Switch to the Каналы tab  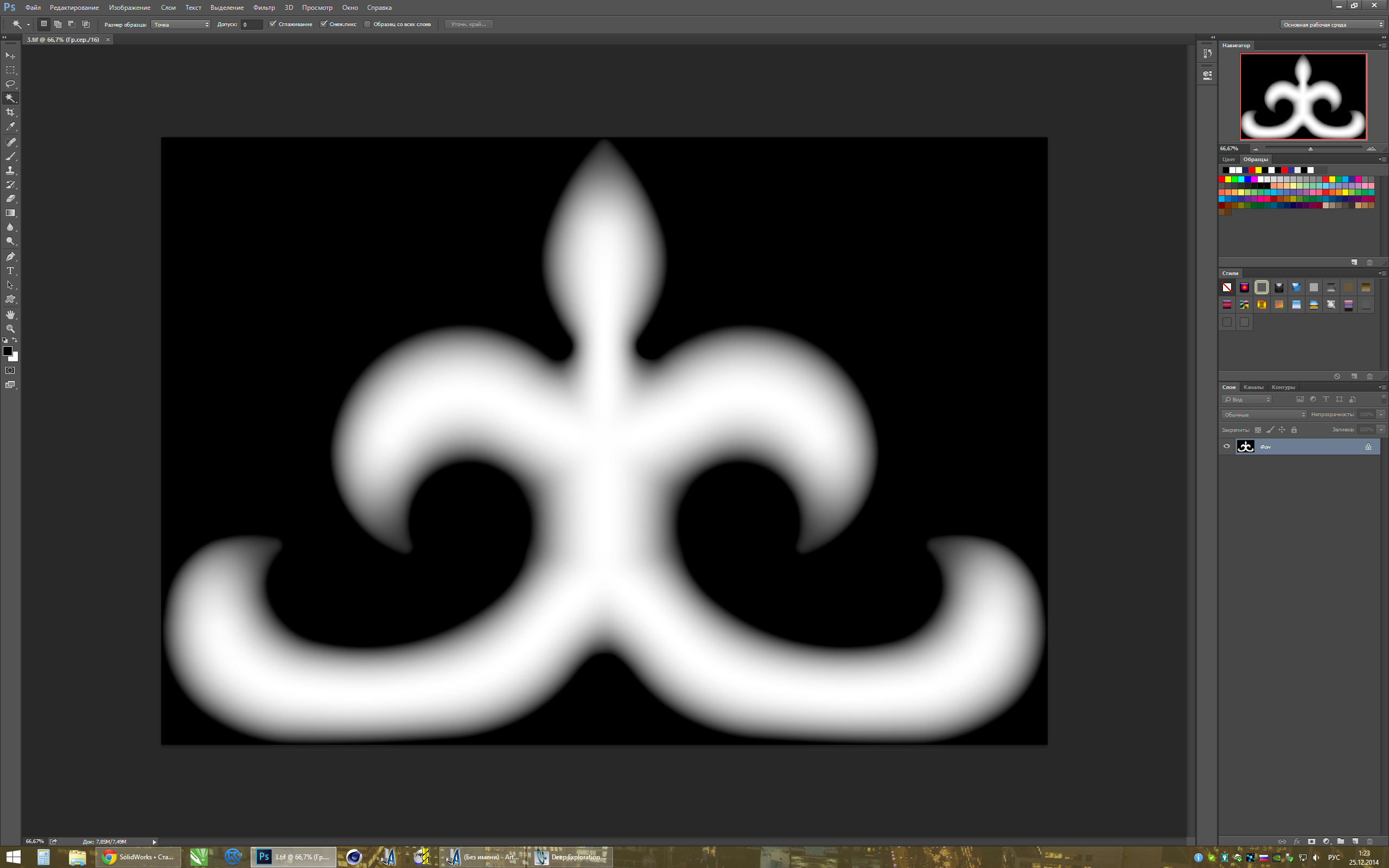tap(1253, 387)
